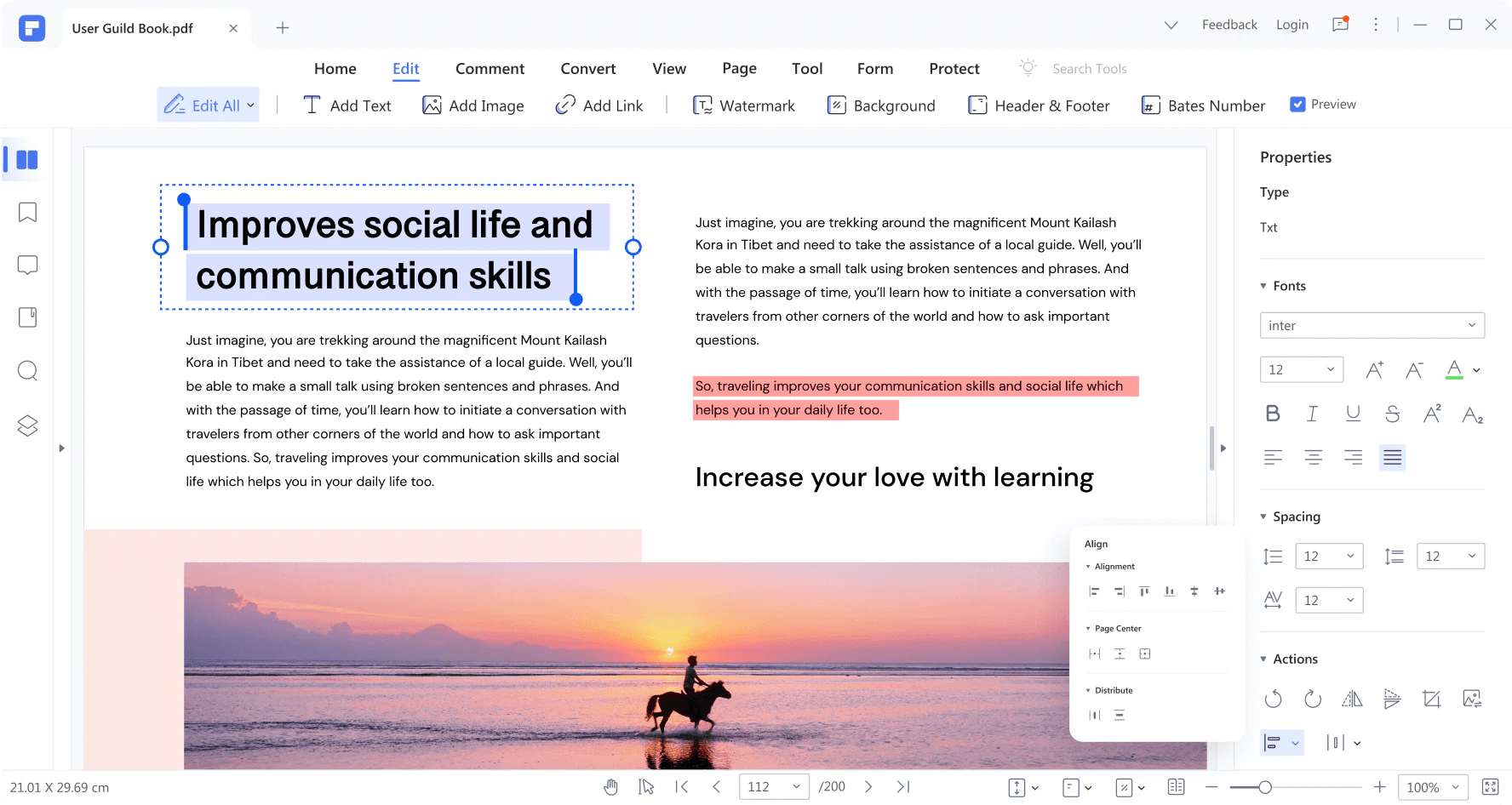This screenshot has width=1512, height=805.
Task: Select the hand pan tool
Action: [x=610, y=786]
